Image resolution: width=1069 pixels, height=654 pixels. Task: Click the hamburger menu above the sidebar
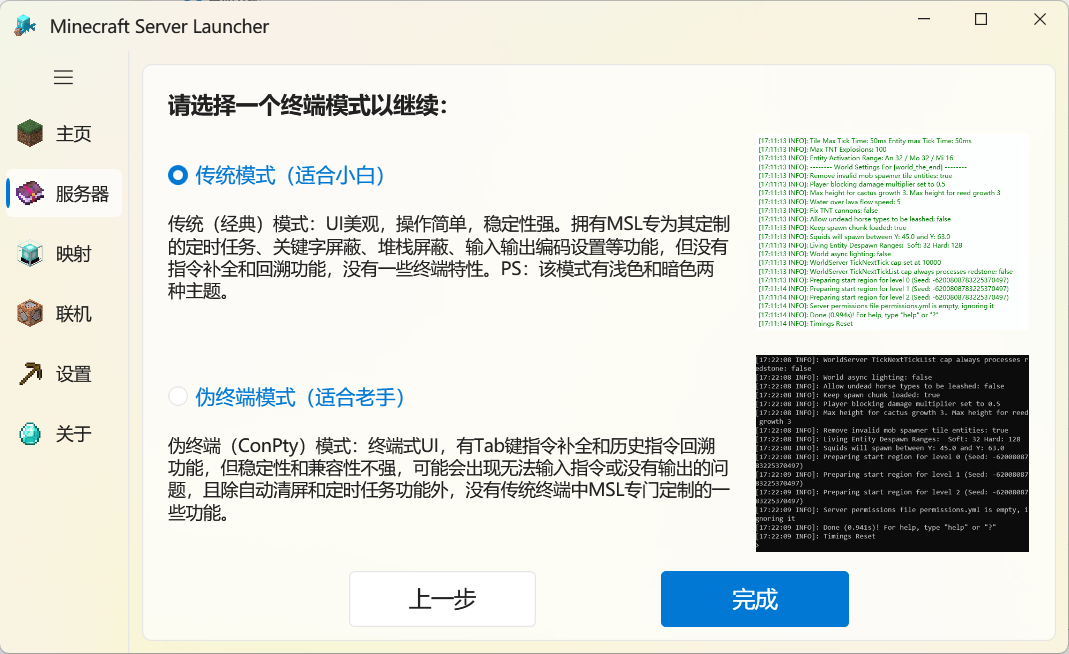tap(63, 77)
